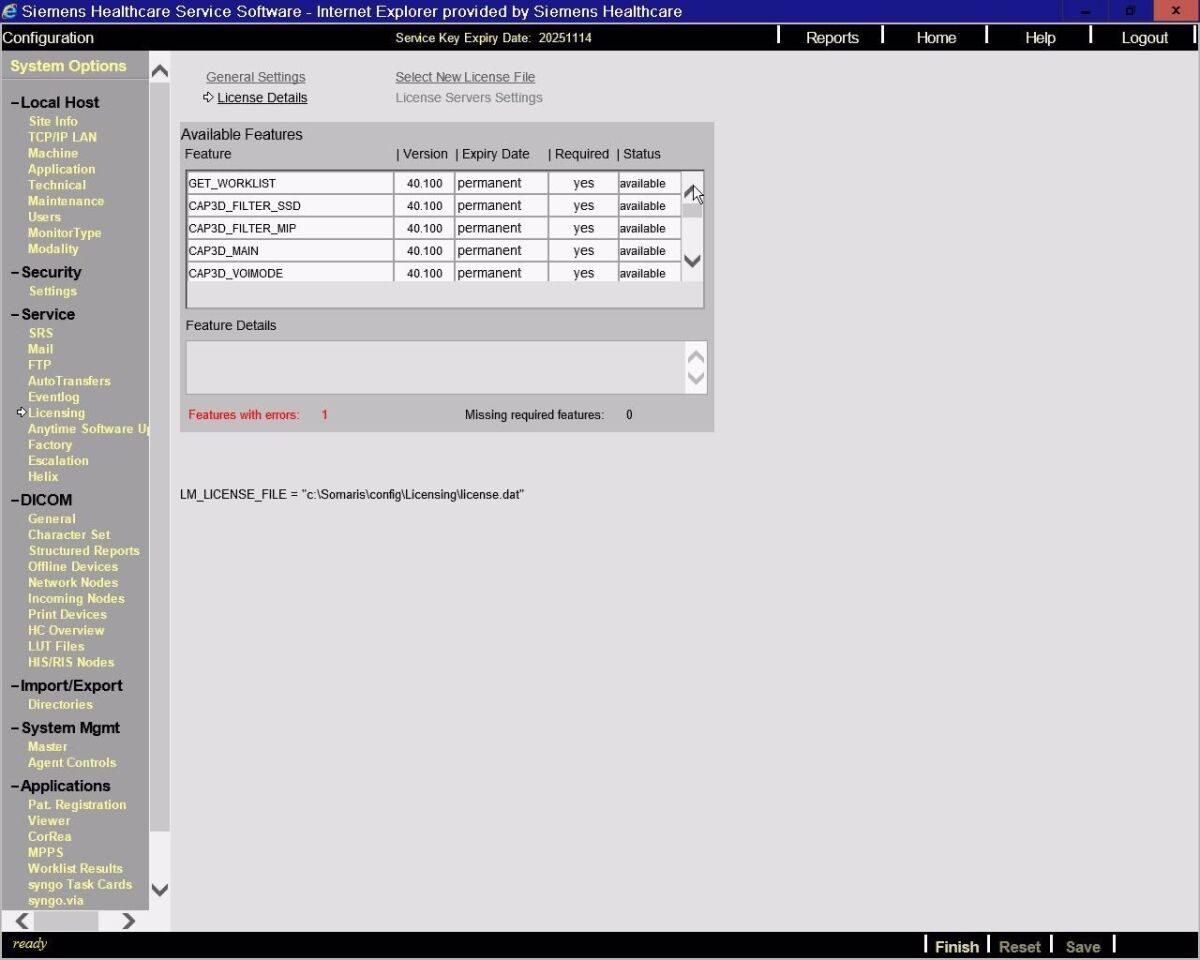The width and height of the screenshot is (1200, 960).
Task: Click the Feature Details text box
Action: pos(435,368)
